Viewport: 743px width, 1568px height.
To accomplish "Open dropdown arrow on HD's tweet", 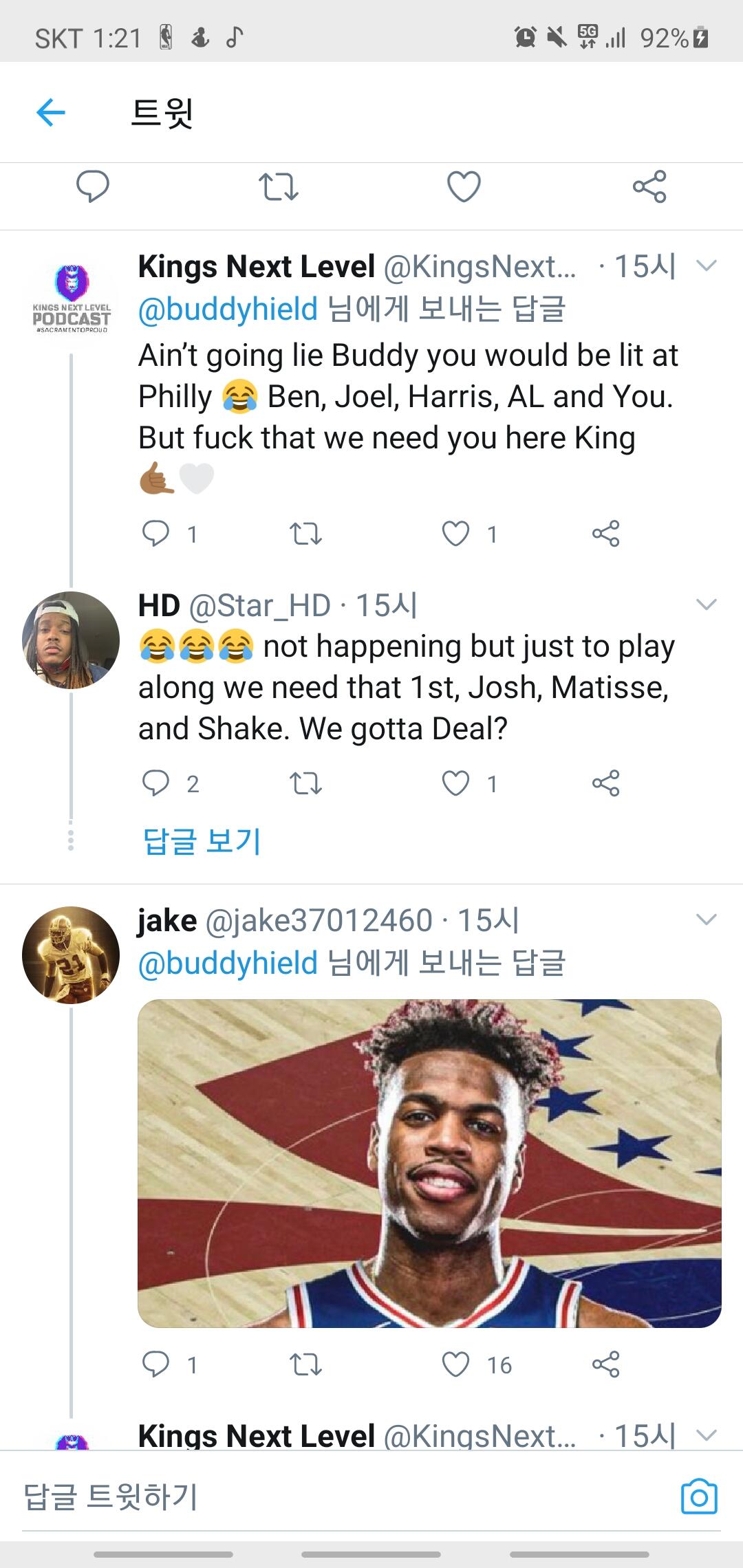I will pos(707,605).
